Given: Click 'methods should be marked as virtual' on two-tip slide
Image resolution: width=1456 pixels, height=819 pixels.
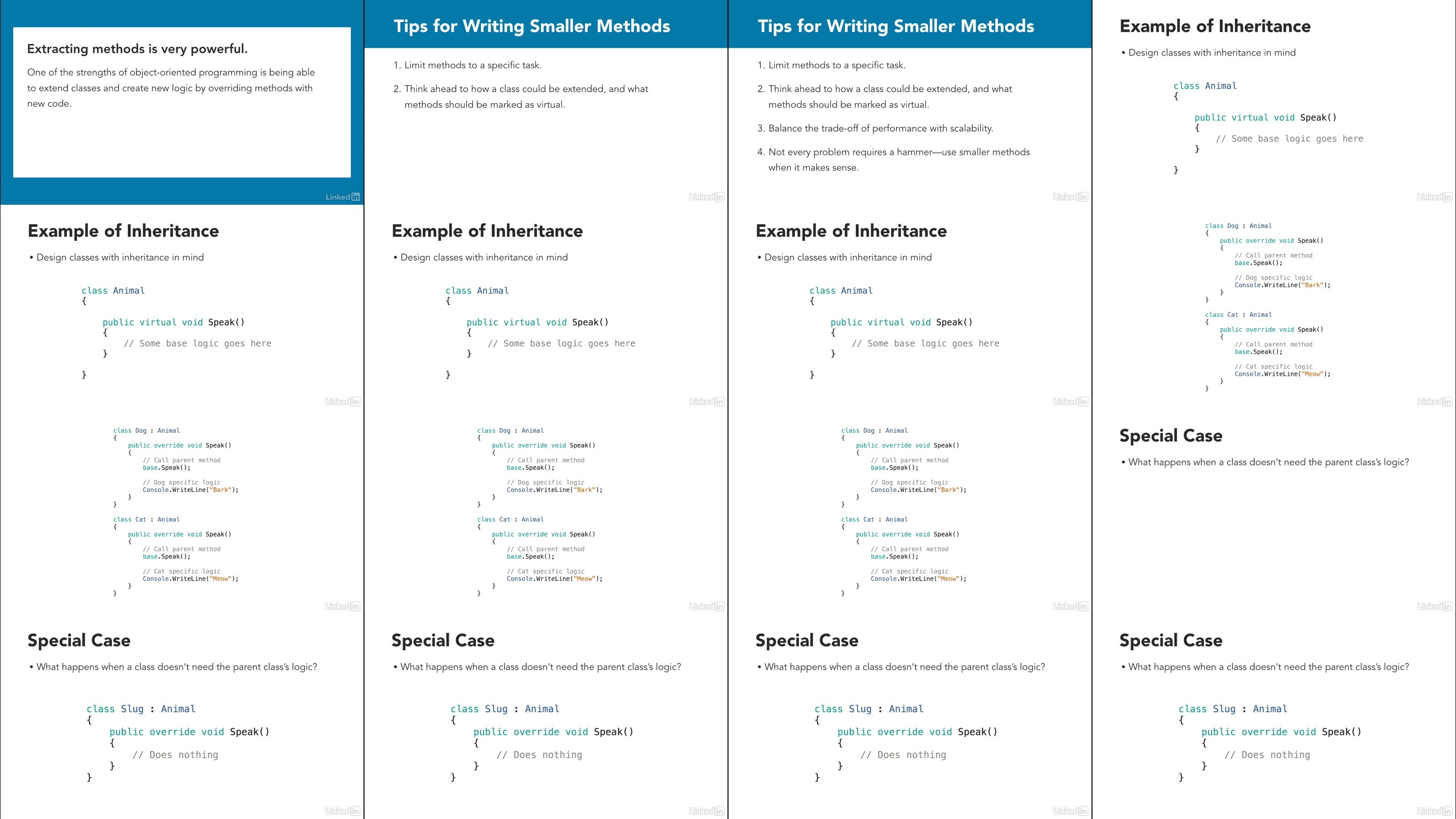Looking at the screenshot, I should (485, 105).
